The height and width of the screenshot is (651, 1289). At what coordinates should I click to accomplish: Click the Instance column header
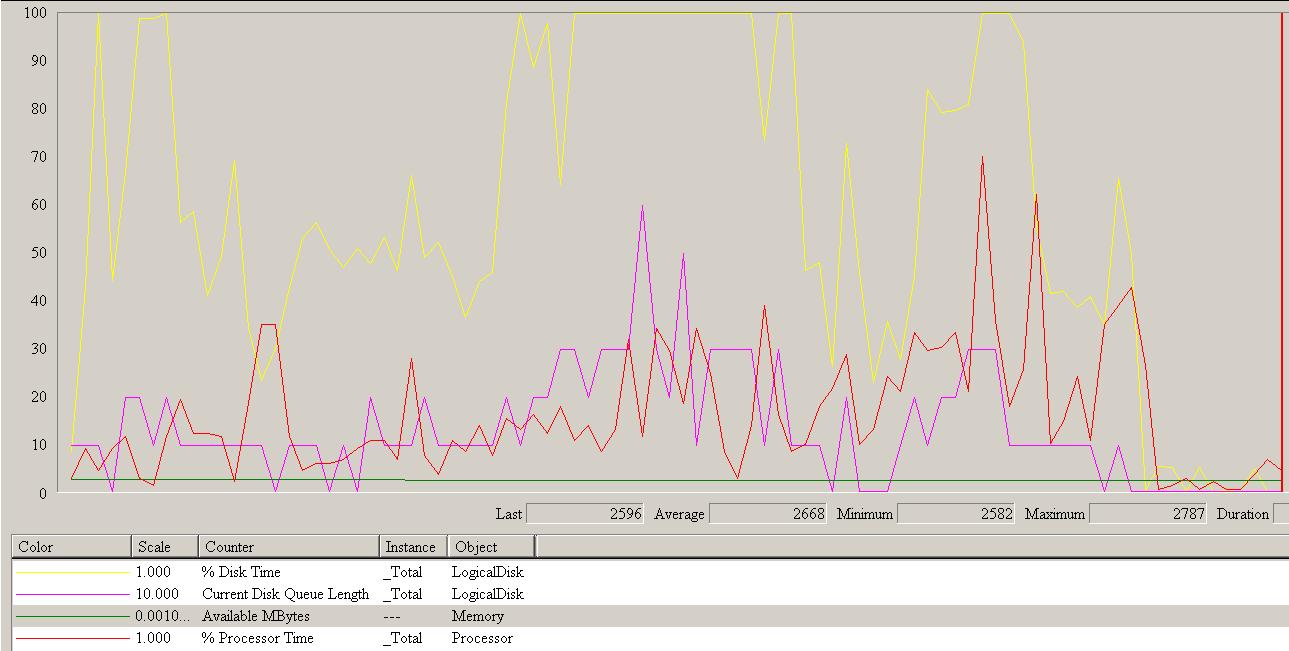tap(410, 547)
